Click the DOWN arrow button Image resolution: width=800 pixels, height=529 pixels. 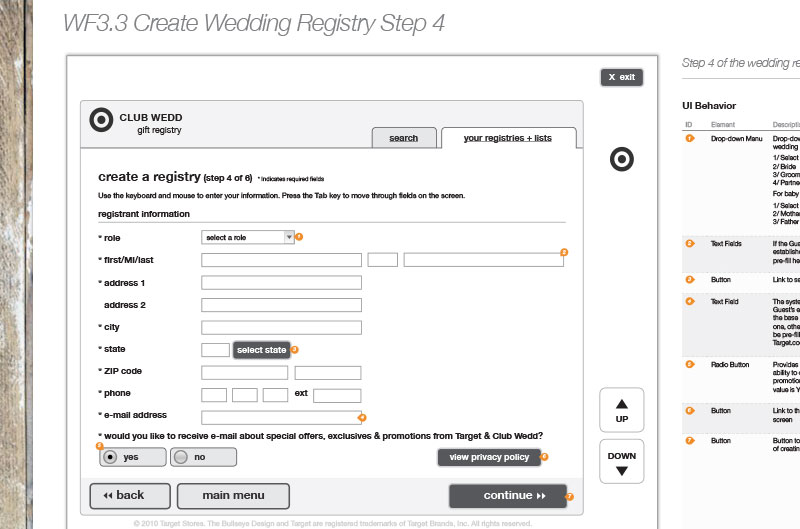(621, 461)
